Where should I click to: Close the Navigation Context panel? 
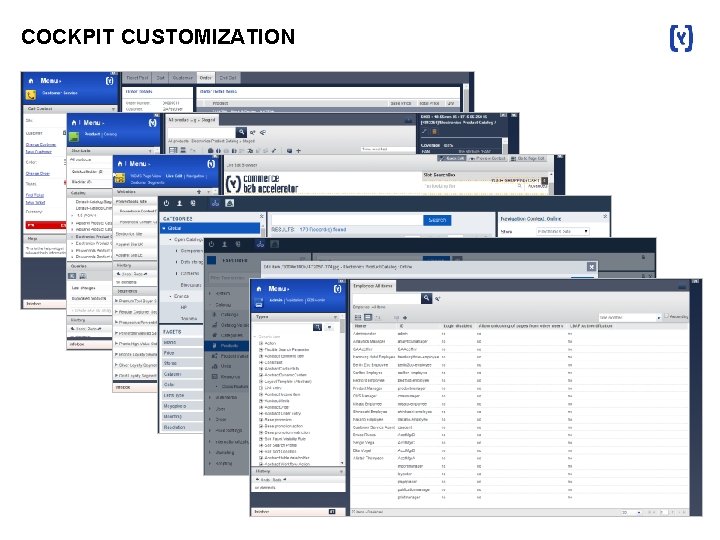coord(605,216)
